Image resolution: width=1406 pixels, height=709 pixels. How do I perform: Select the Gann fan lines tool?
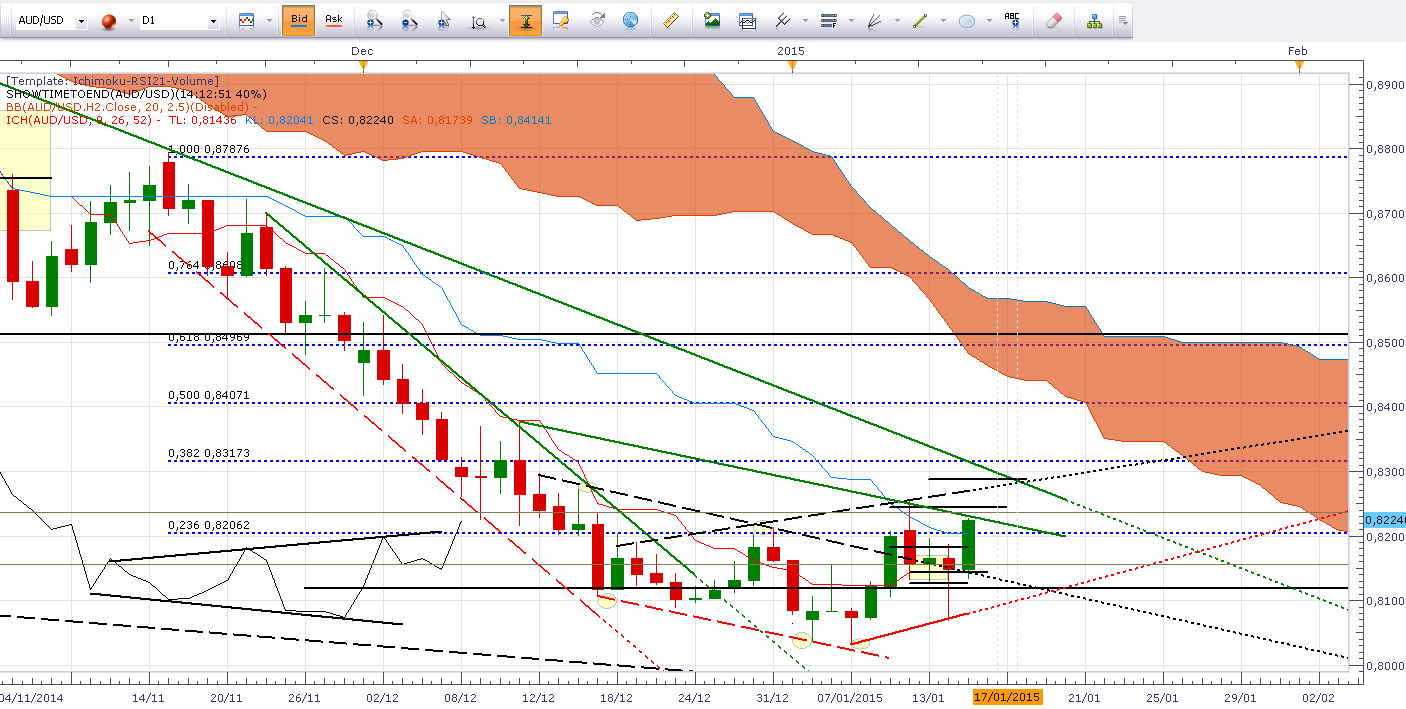coord(875,19)
